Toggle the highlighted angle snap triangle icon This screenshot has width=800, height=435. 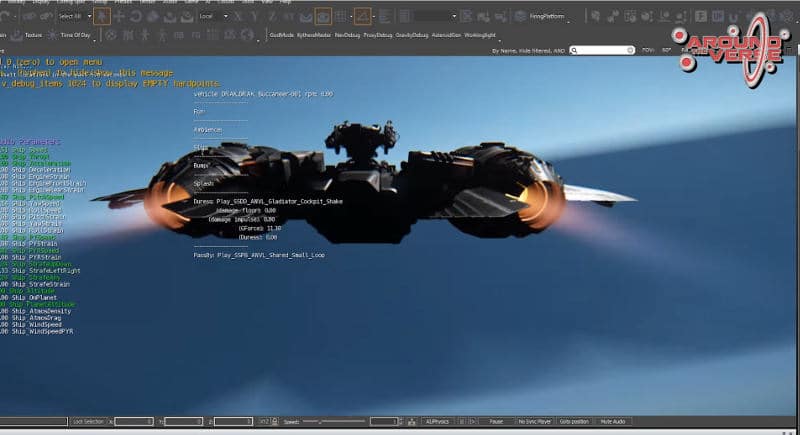(x=362, y=16)
